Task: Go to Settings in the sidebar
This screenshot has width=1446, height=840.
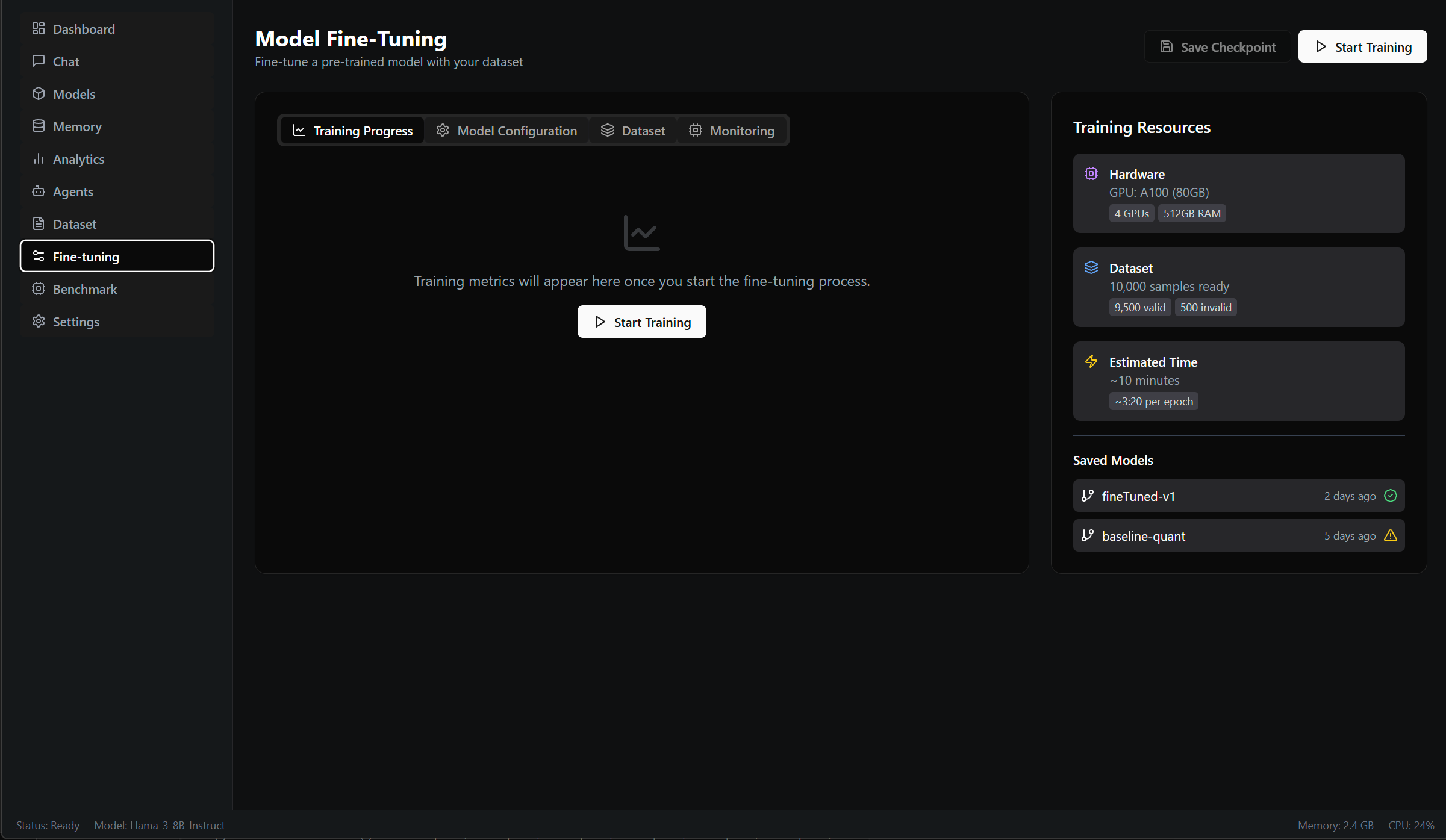Action: pyautogui.click(x=76, y=322)
